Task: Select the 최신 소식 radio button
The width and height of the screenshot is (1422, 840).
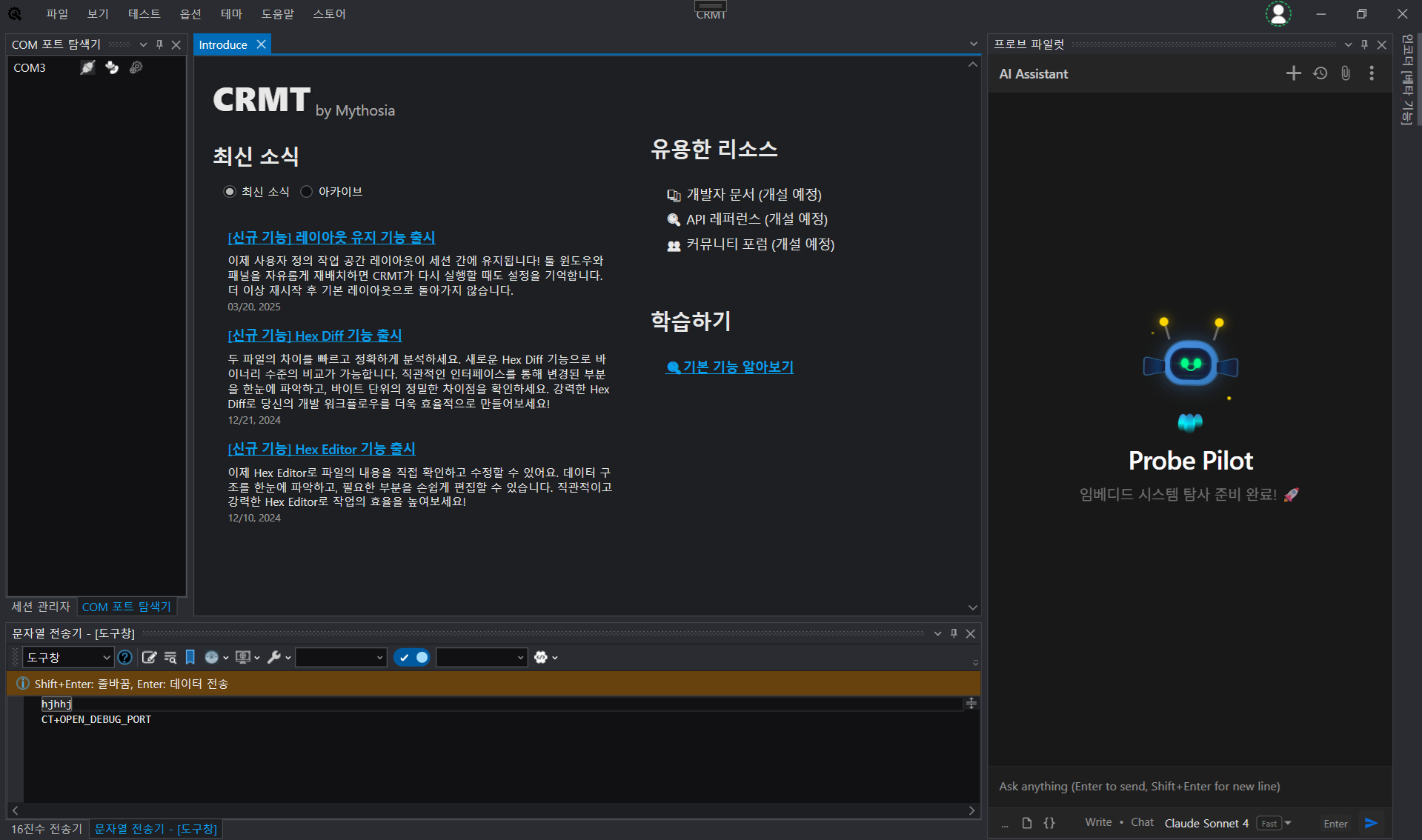Action: [x=230, y=191]
